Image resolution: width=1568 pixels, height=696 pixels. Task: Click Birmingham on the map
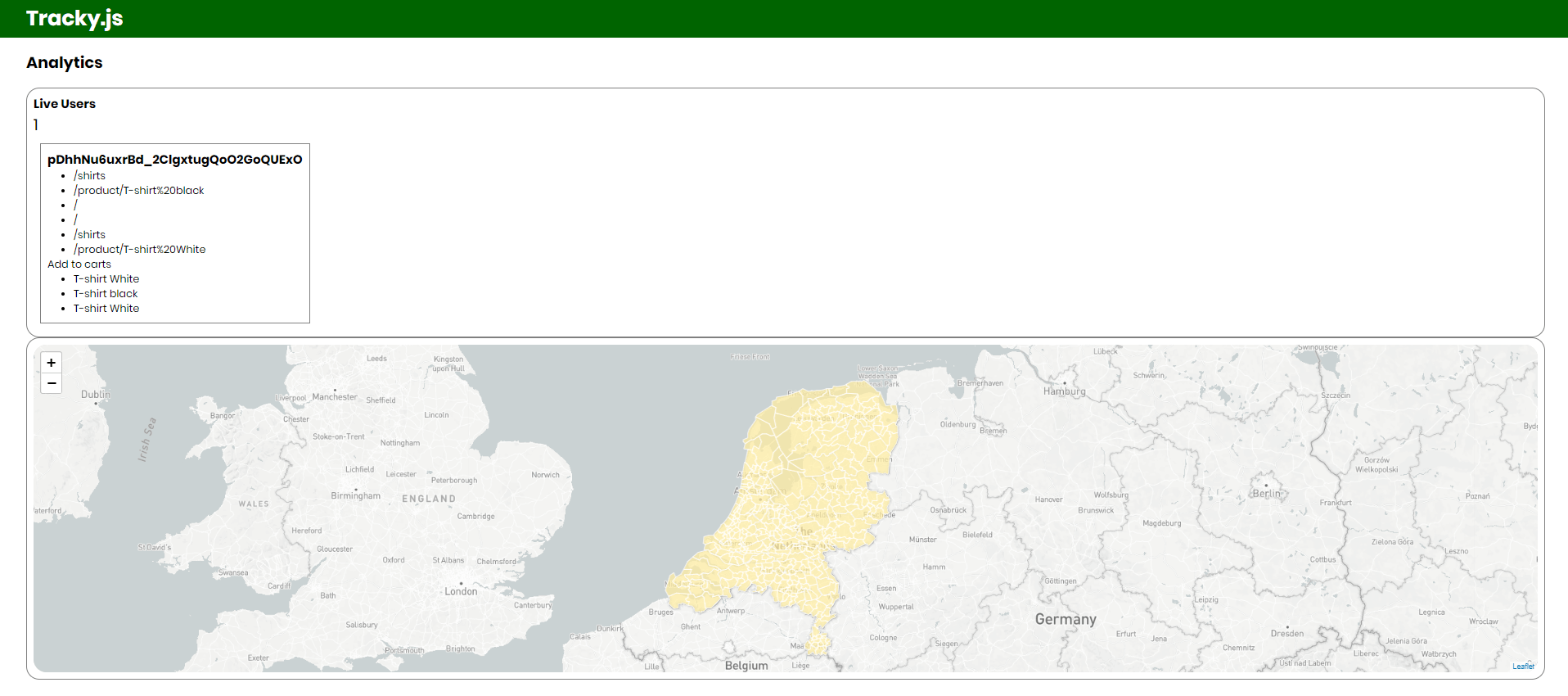point(355,495)
